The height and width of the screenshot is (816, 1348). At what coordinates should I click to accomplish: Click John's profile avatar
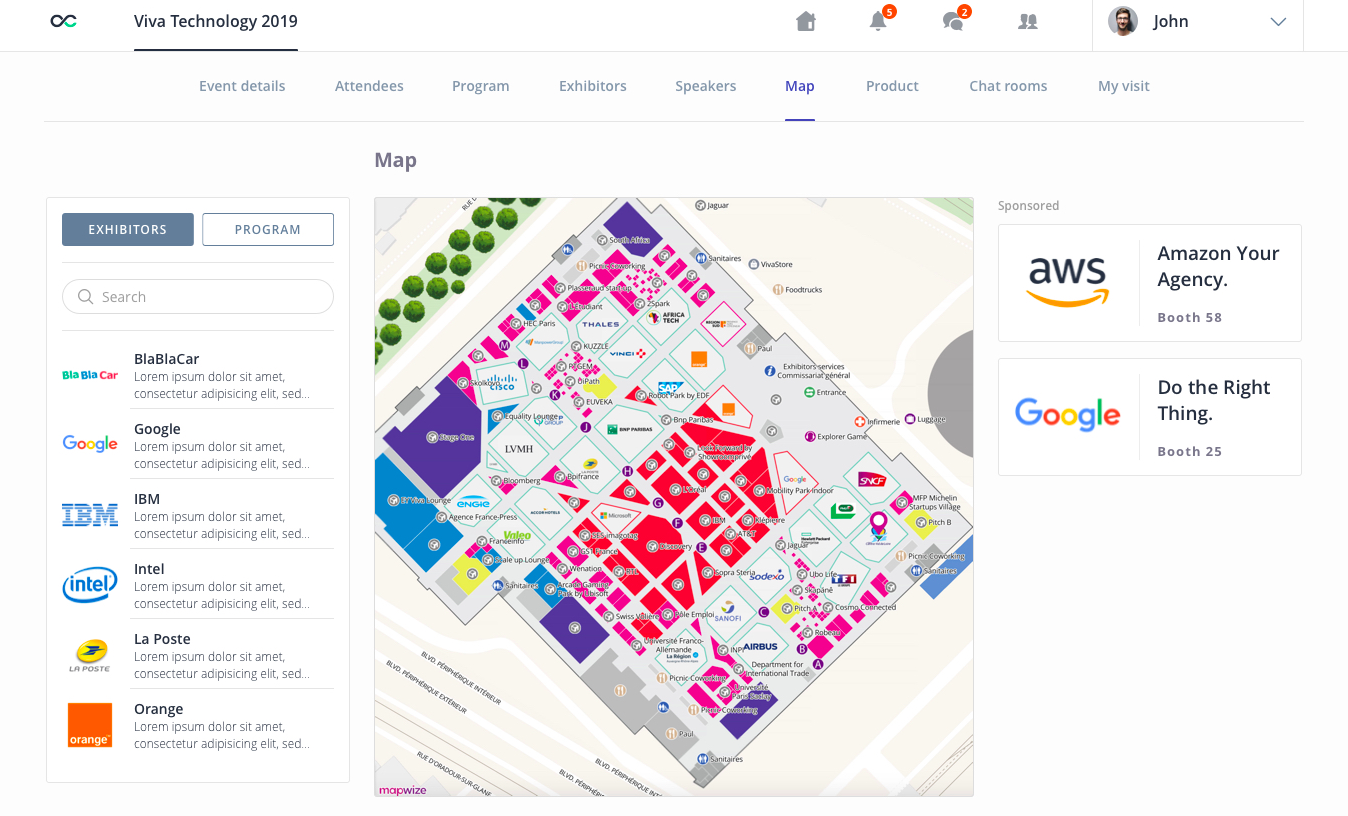coord(1123,21)
